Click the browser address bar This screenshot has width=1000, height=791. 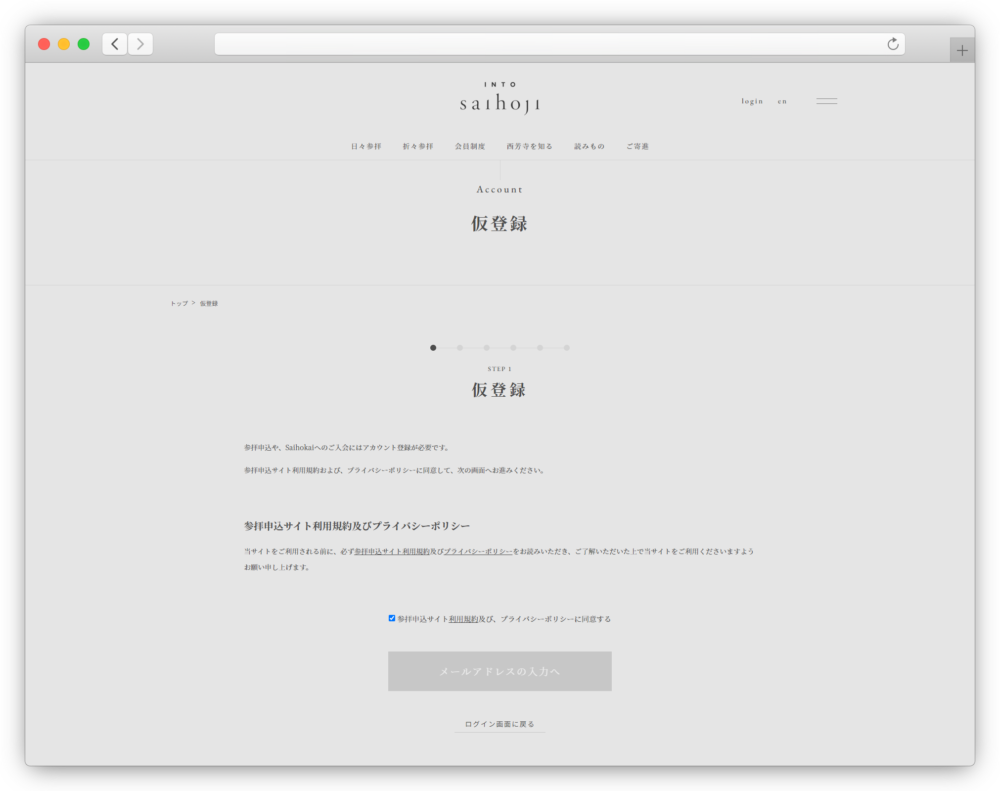point(550,44)
